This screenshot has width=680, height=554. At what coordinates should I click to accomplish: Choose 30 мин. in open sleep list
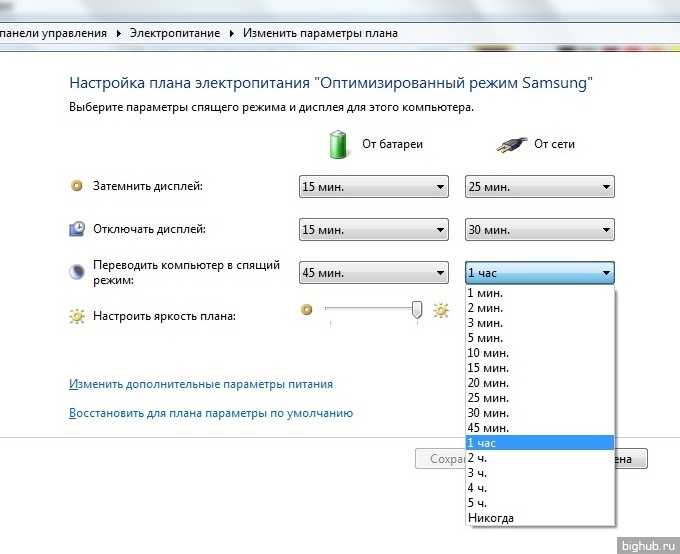540,413
